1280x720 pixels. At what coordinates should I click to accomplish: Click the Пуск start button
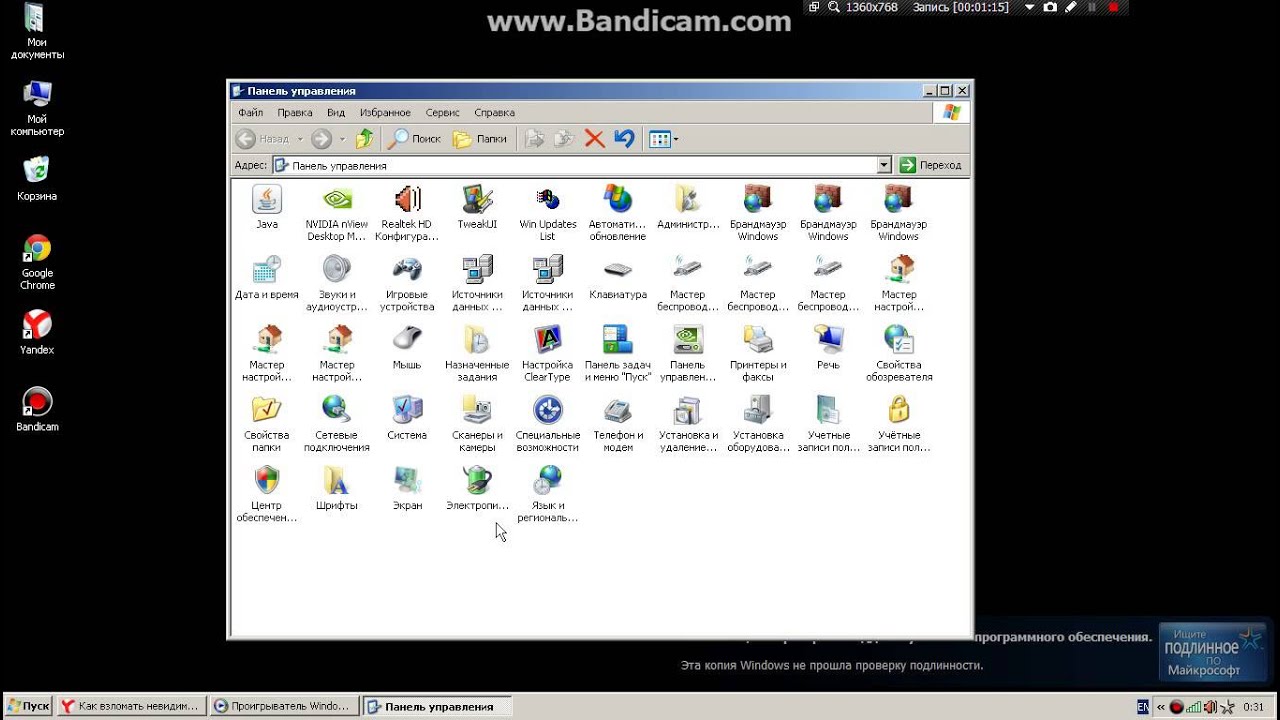(27, 706)
